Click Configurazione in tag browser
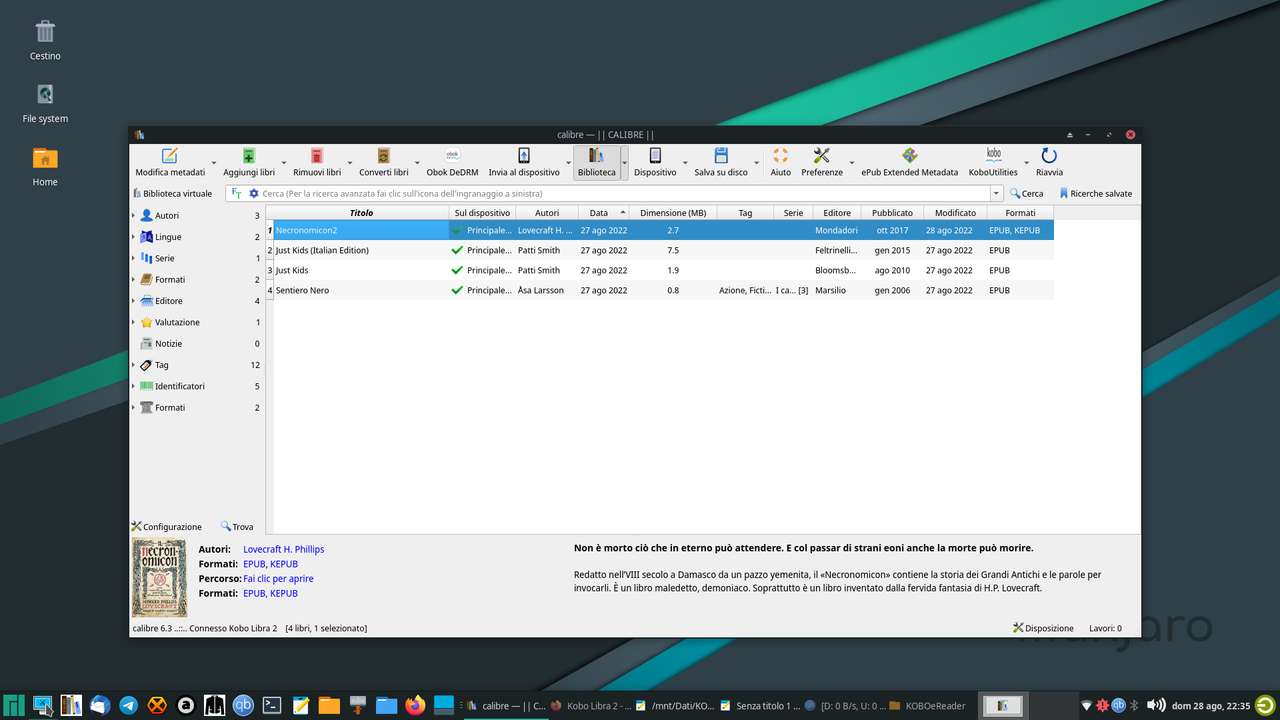1280x720 pixels. [166, 526]
